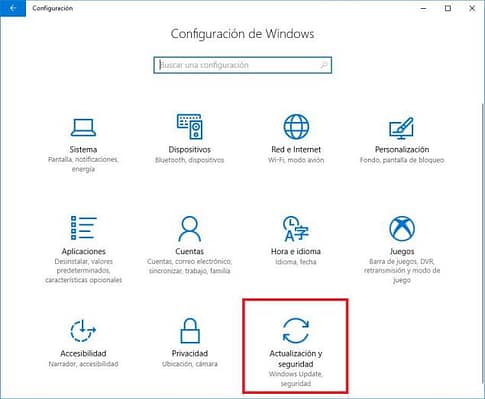Click 'Narrador, accesibilidad' description
The width and height of the screenshot is (485, 399).
coord(83,364)
